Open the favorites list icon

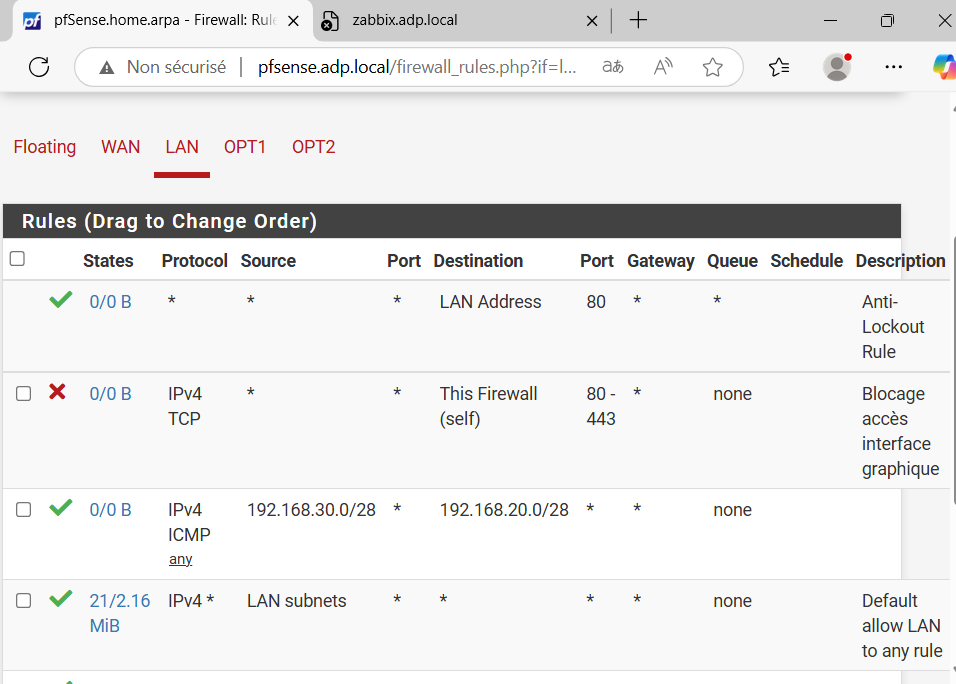point(779,67)
